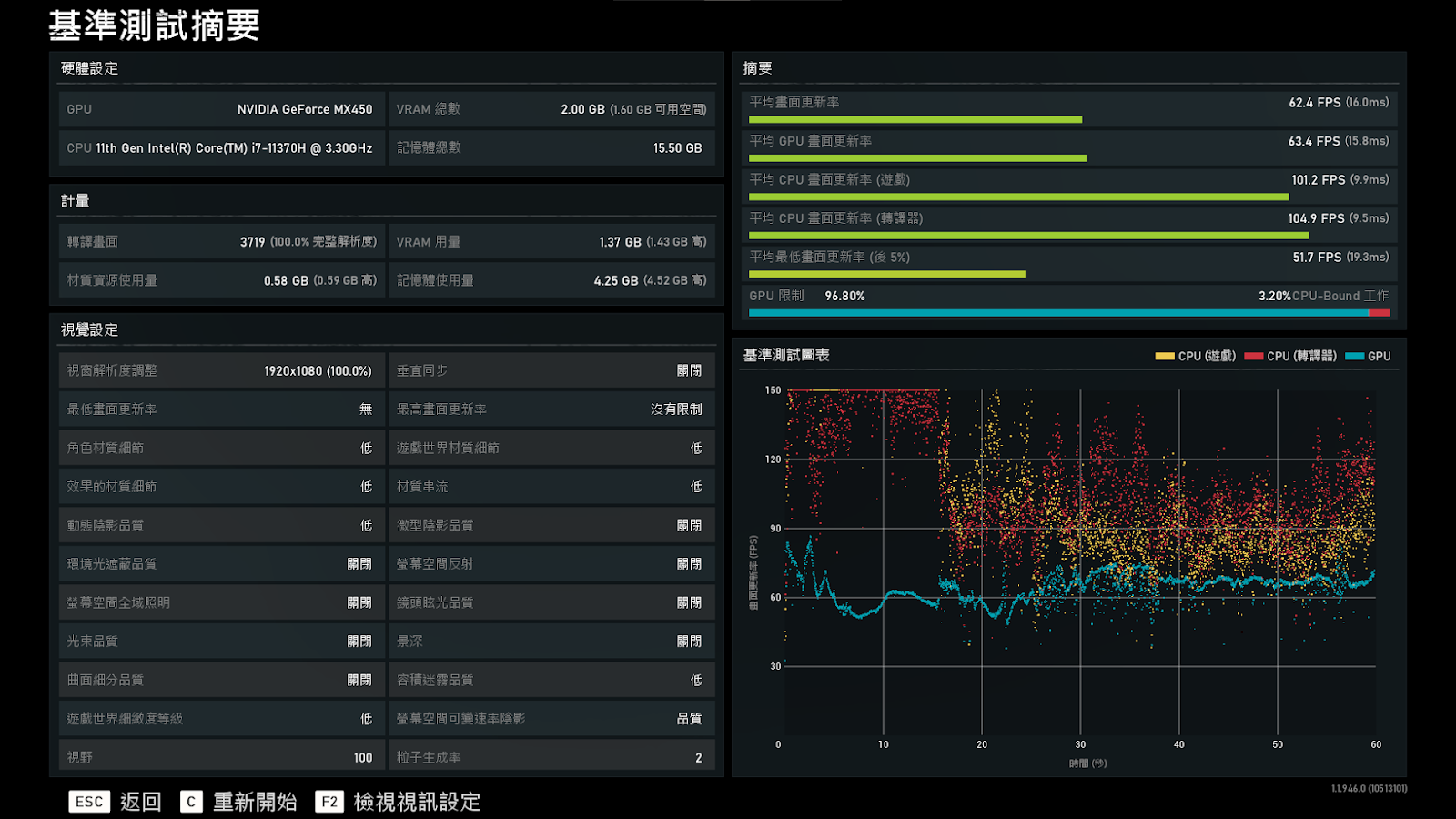The height and width of the screenshot is (819, 1456).
Task: Click the 遊戲世界材質細節 row's 低 value
Action: (696, 449)
